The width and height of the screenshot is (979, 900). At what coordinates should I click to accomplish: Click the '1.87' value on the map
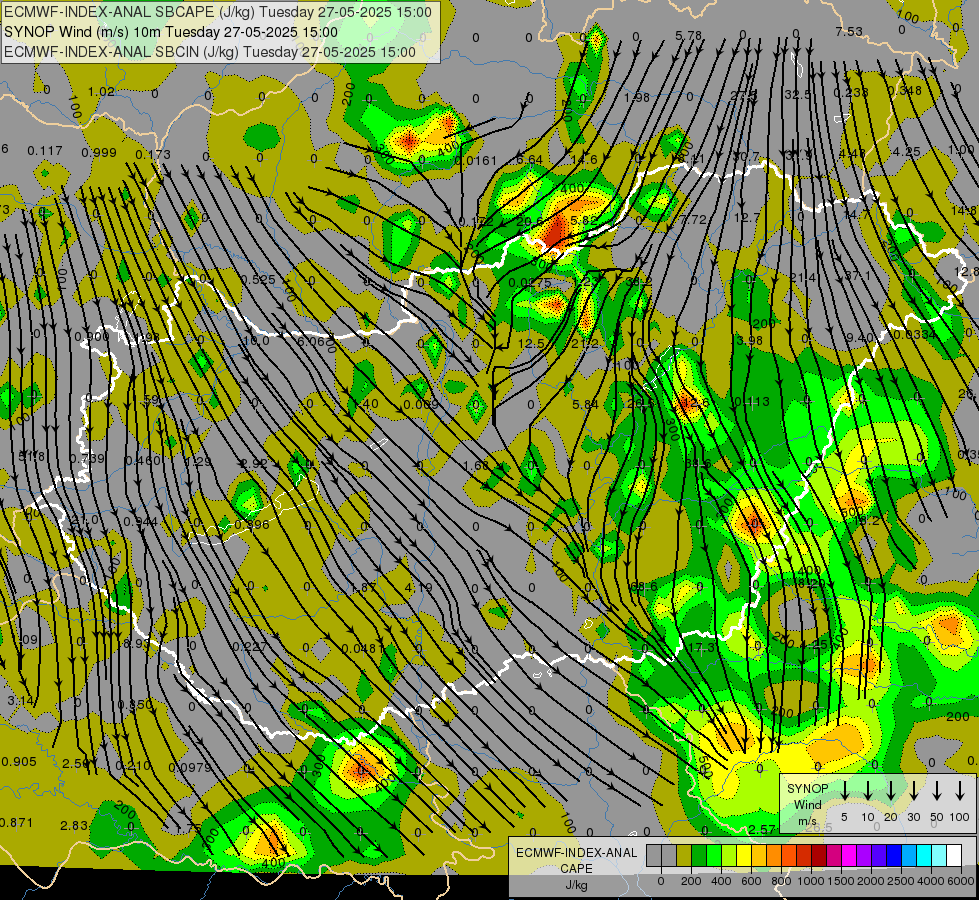364,587
